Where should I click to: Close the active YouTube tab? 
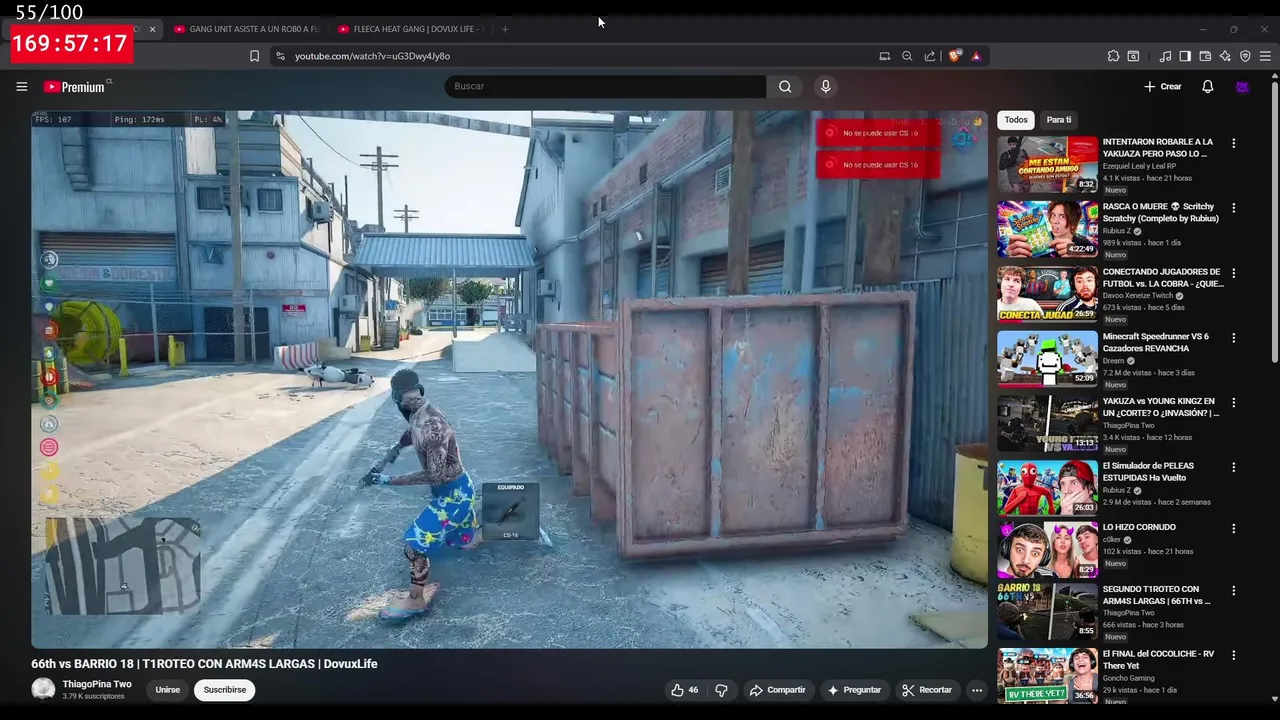coord(152,29)
